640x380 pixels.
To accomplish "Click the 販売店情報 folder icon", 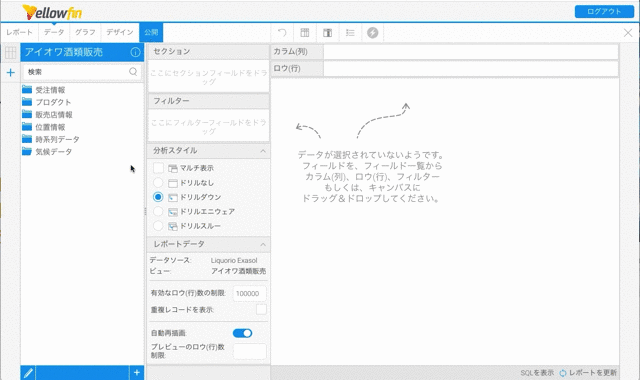I will click(x=27, y=114).
